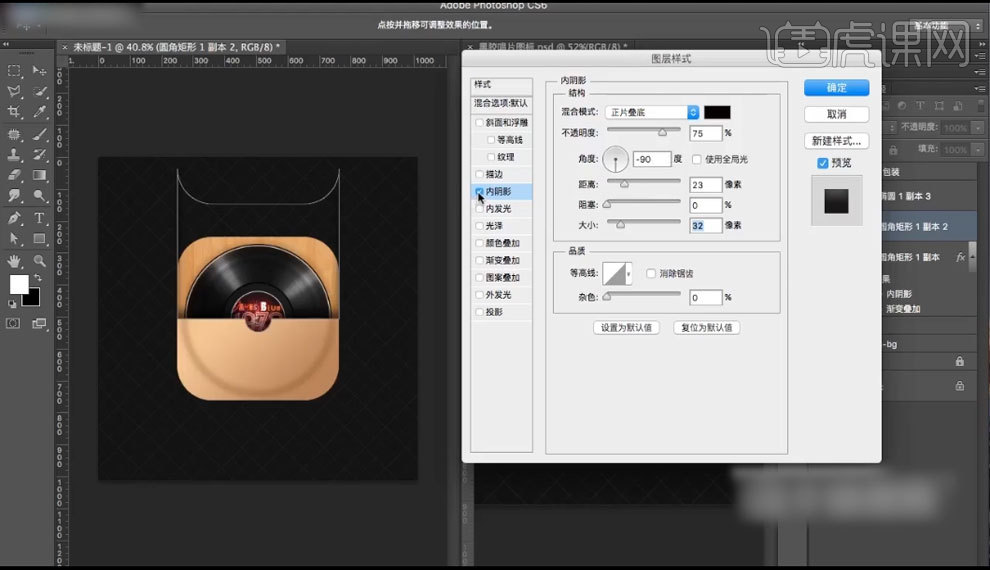Viewport: 990px width, 570px height.
Task: Click 复位为默认值 button
Action: pyautogui.click(x=707, y=328)
